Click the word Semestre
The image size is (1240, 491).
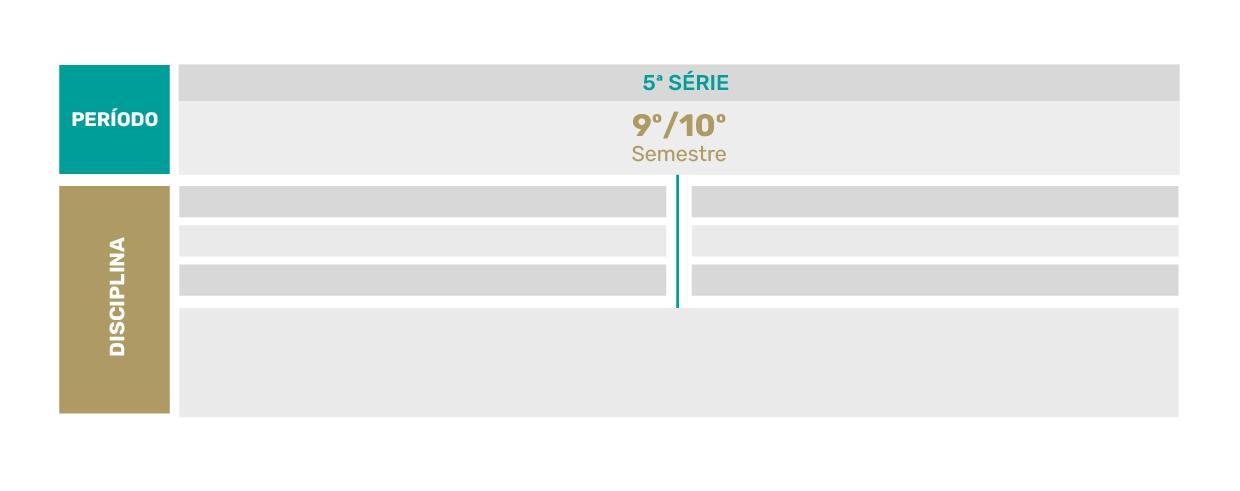(679, 154)
